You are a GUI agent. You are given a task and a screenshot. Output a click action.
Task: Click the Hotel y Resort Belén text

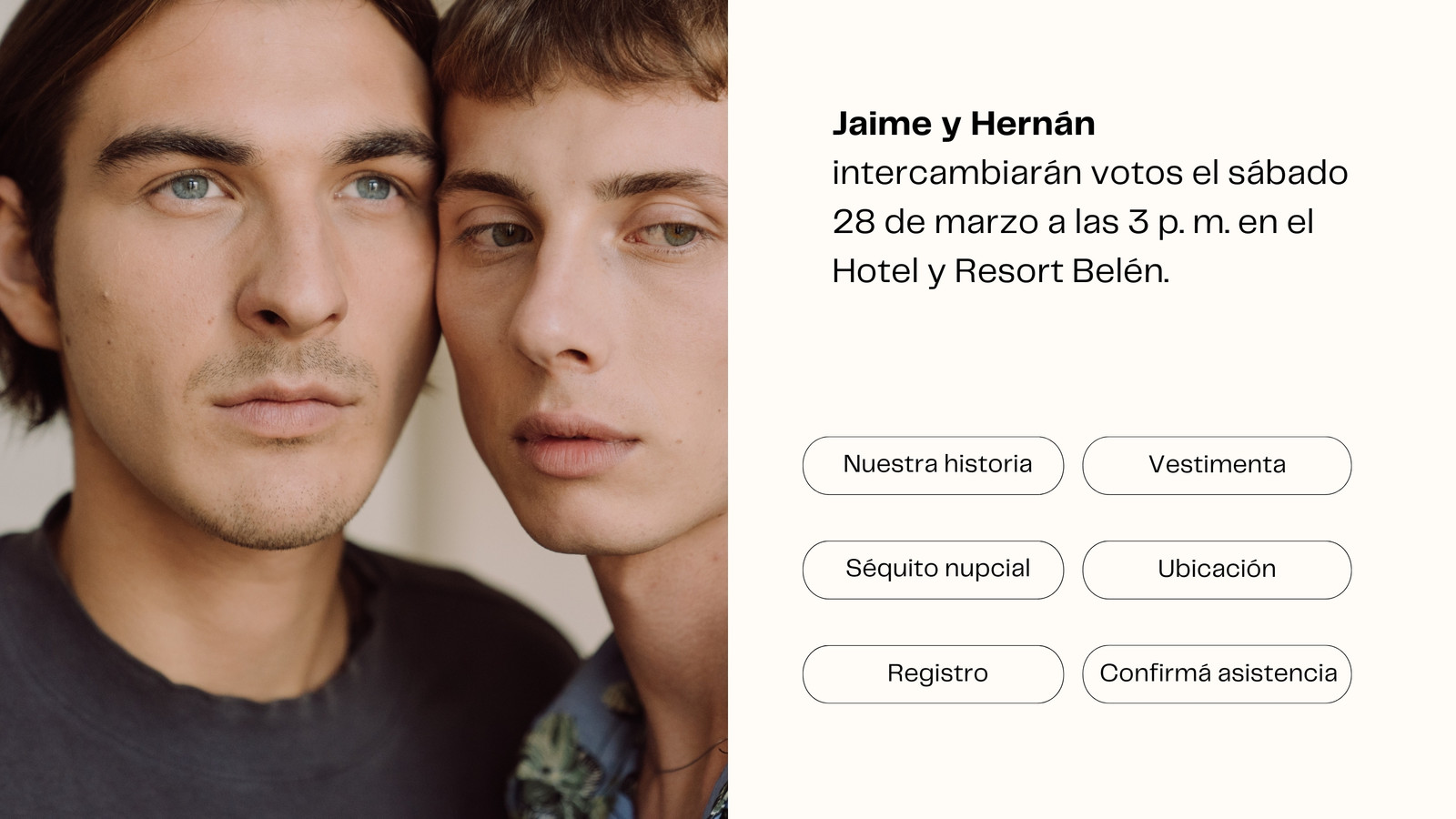pyautogui.click(x=1000, y=271)
